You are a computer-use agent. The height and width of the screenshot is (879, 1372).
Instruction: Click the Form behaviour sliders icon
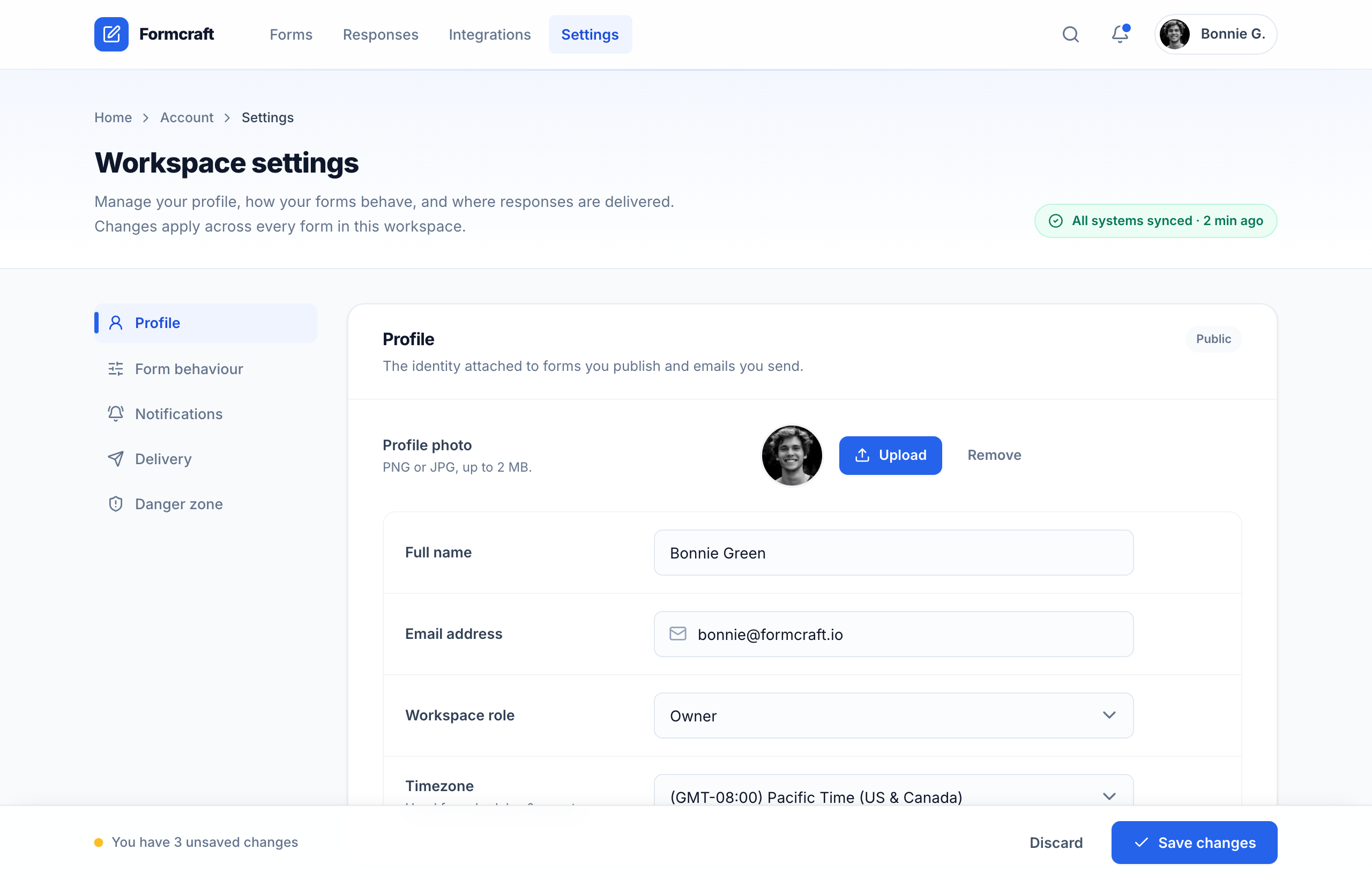(116, 369)
